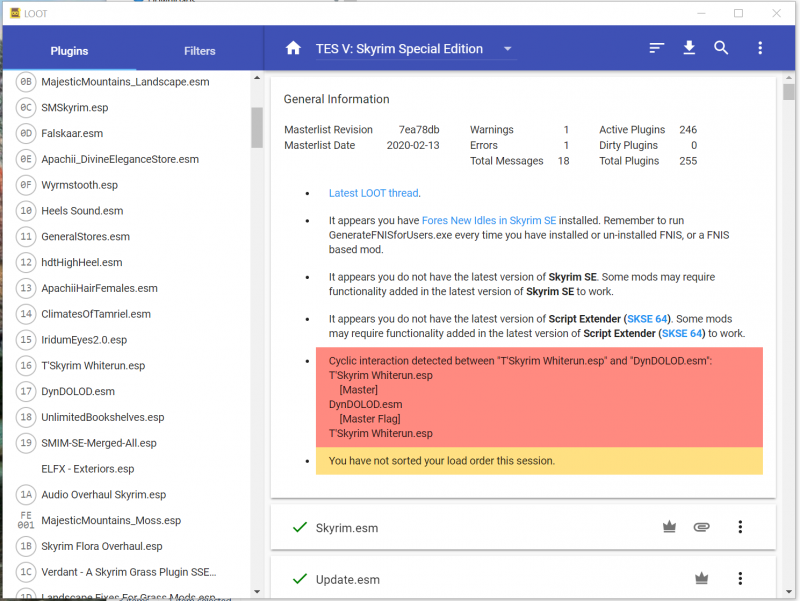This screenshot has width=800, height=601.
Task: Switch to the Filters tab
Action: click(x=199, y=51)
